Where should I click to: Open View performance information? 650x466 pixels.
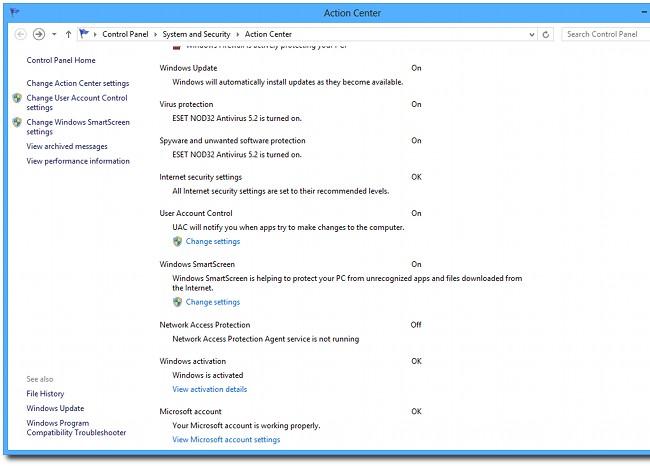click(78, 161)
